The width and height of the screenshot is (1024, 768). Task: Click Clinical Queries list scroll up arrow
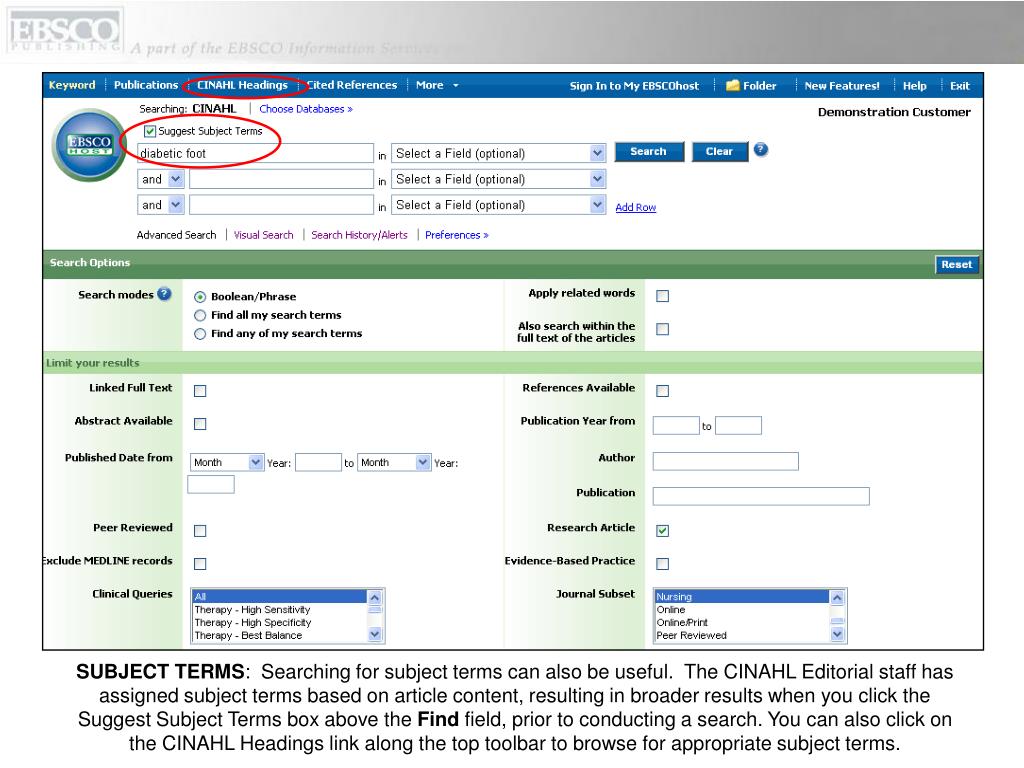pos(375,598)
